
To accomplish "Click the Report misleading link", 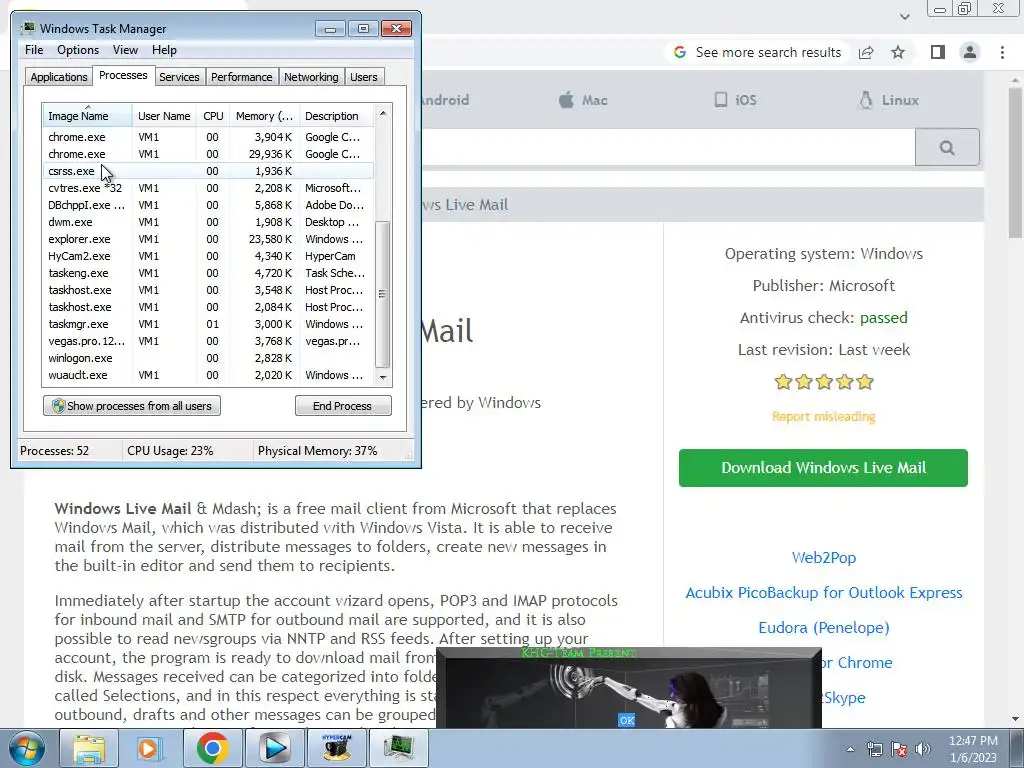I will point(824,417).
